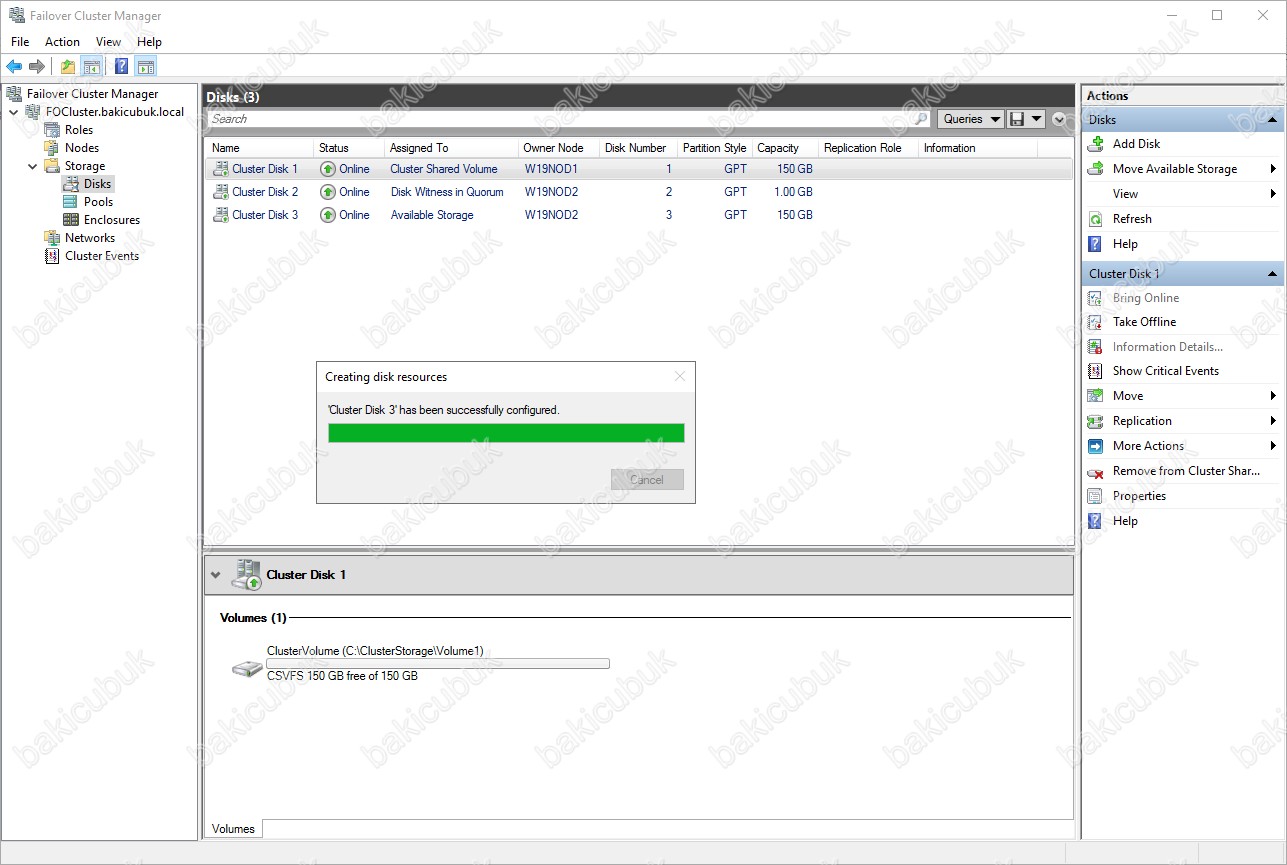Viewport: 1287px width, 865px height.
Task: Toggle the Action pane toolbar icon
Action: coord(146,67)
